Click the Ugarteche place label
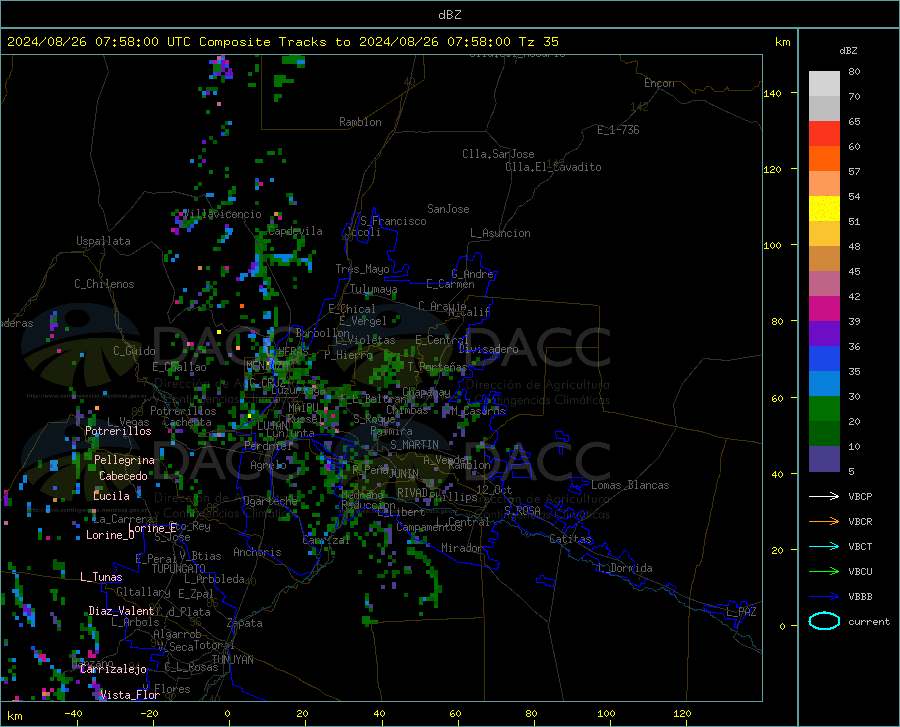The height and width of the screenshot is (727, 900). 270,501
